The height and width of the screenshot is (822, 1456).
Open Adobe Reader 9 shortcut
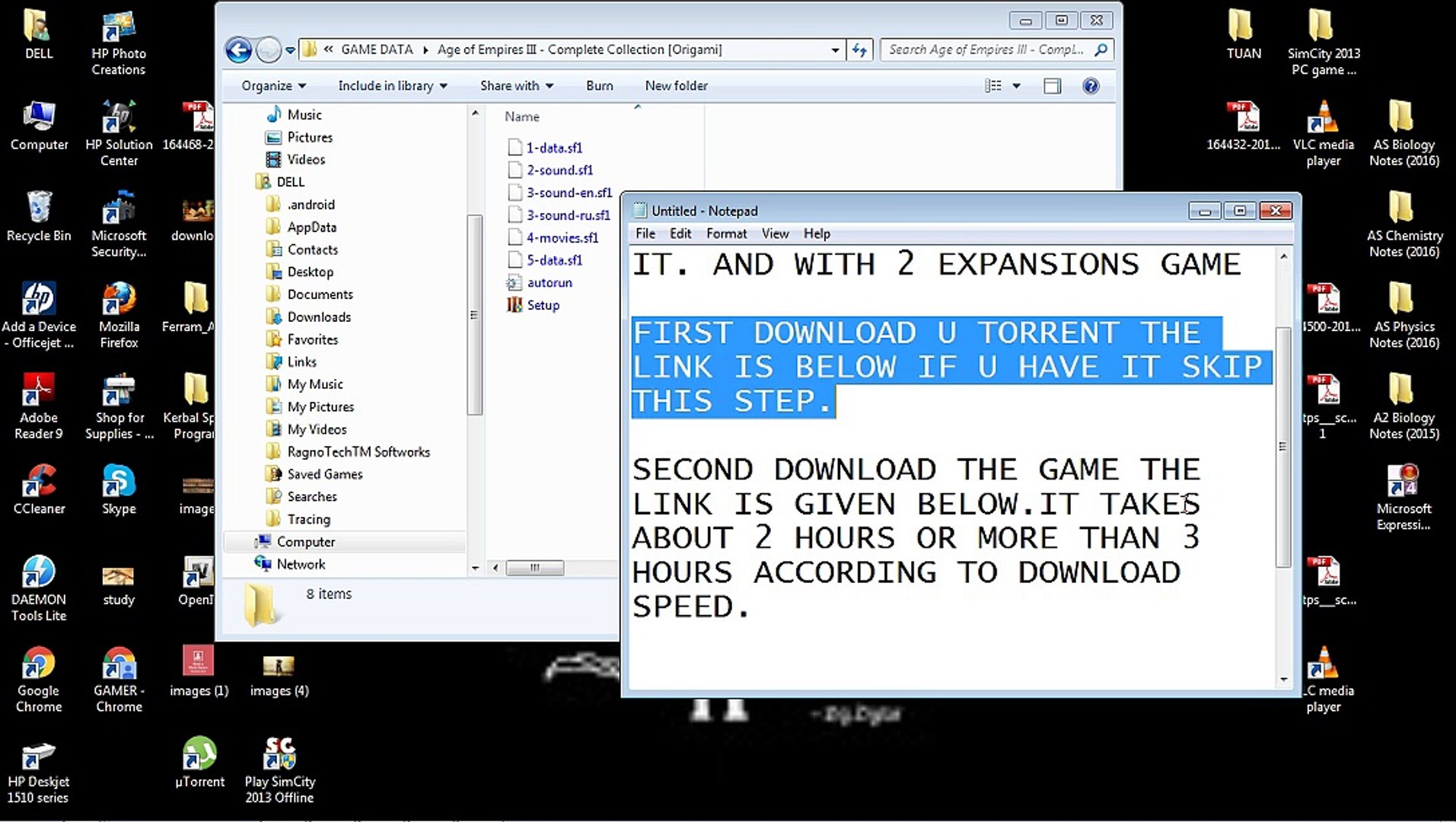click(x=39, y=406)
